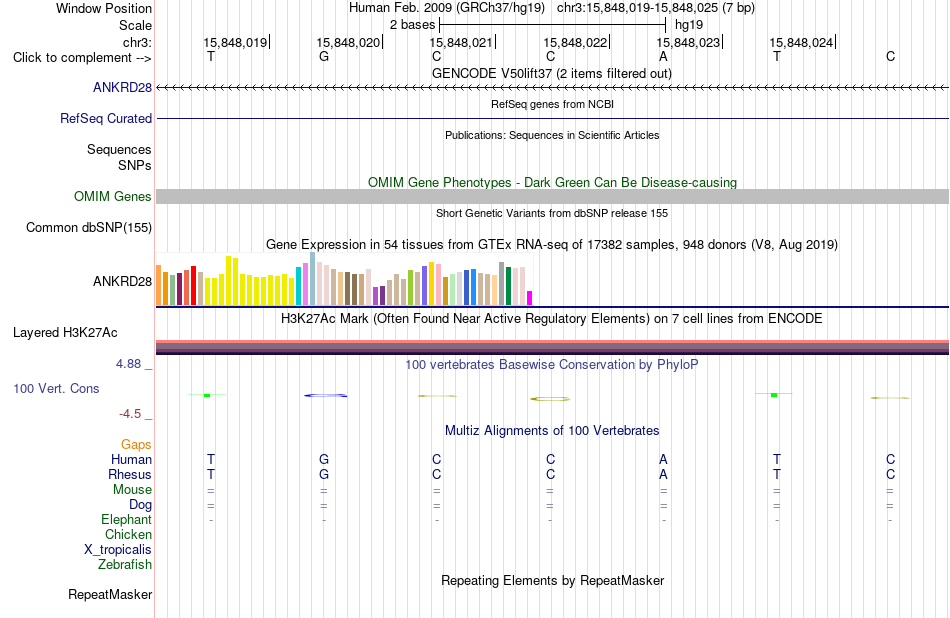Click the Window Position label
The width and height of the screenshot is (950, 618).
click(x=104, y=8)
